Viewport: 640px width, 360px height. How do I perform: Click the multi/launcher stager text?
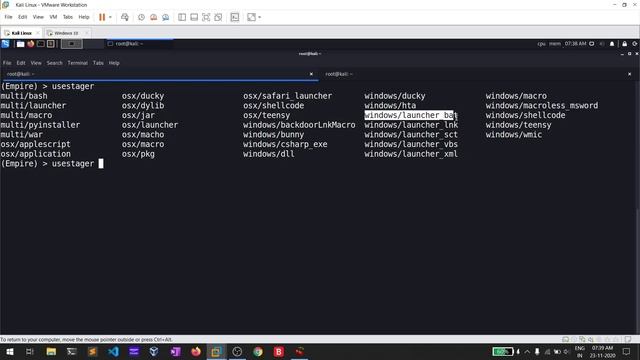(33, 106)
